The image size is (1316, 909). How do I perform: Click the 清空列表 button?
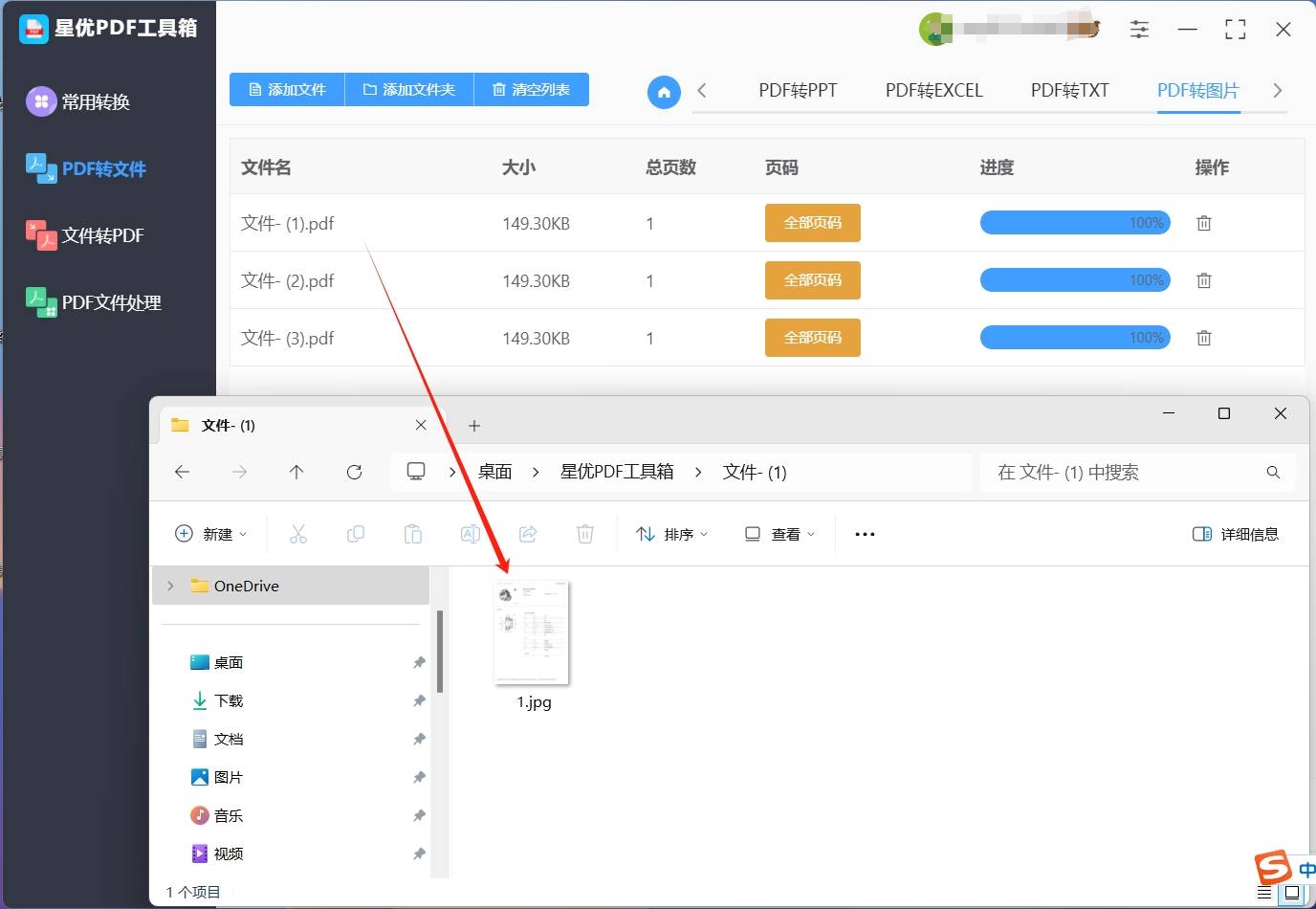(x=531, y=90)
